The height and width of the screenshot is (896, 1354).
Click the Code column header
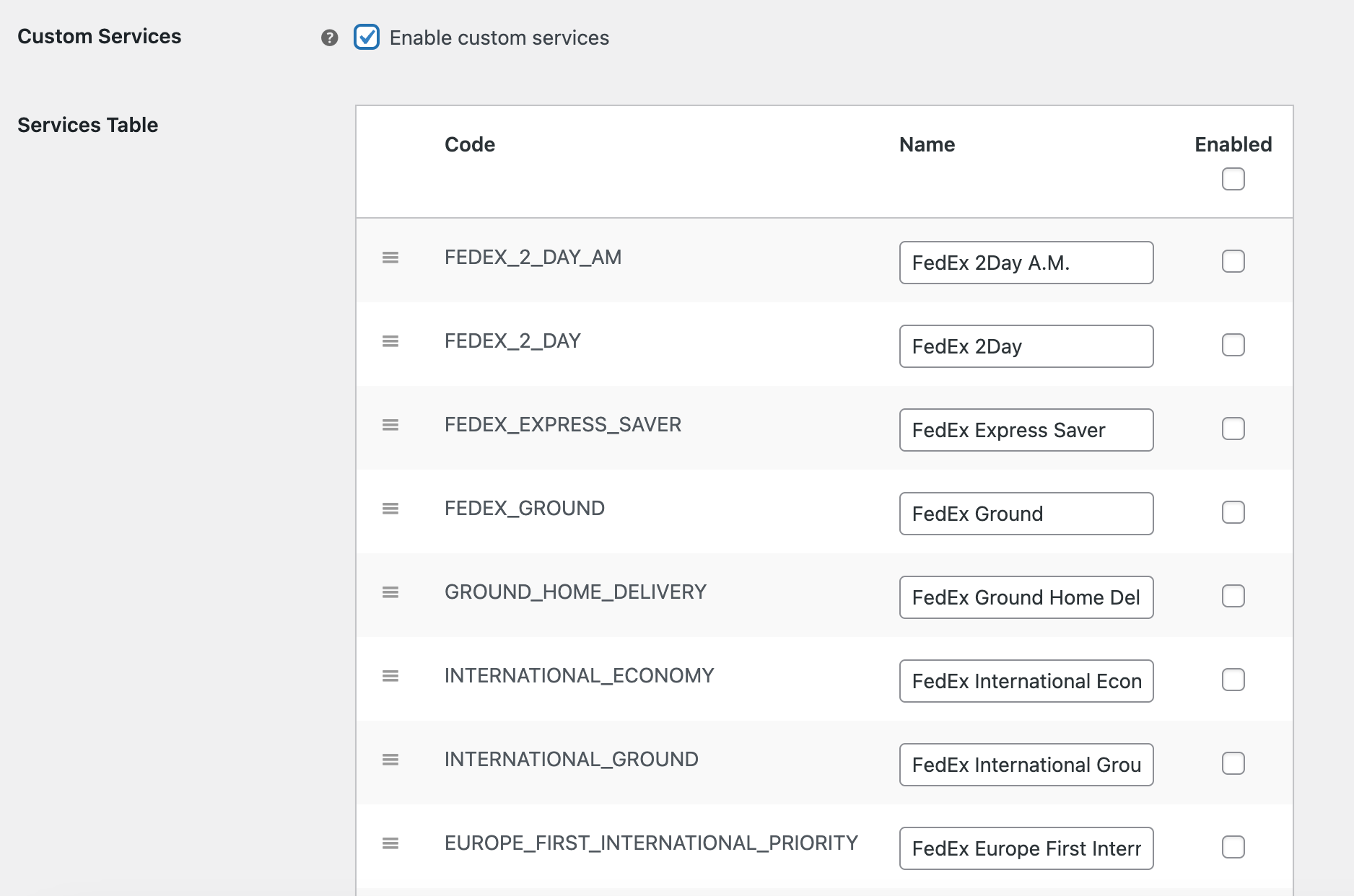coord(470,144)
